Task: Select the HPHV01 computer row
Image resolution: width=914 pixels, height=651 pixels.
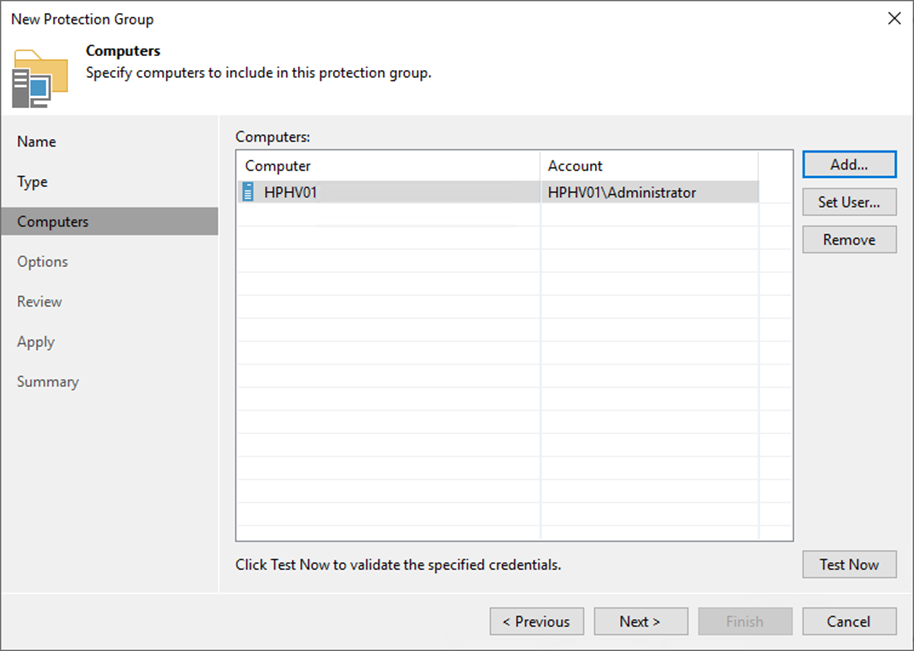Action: 291,192
